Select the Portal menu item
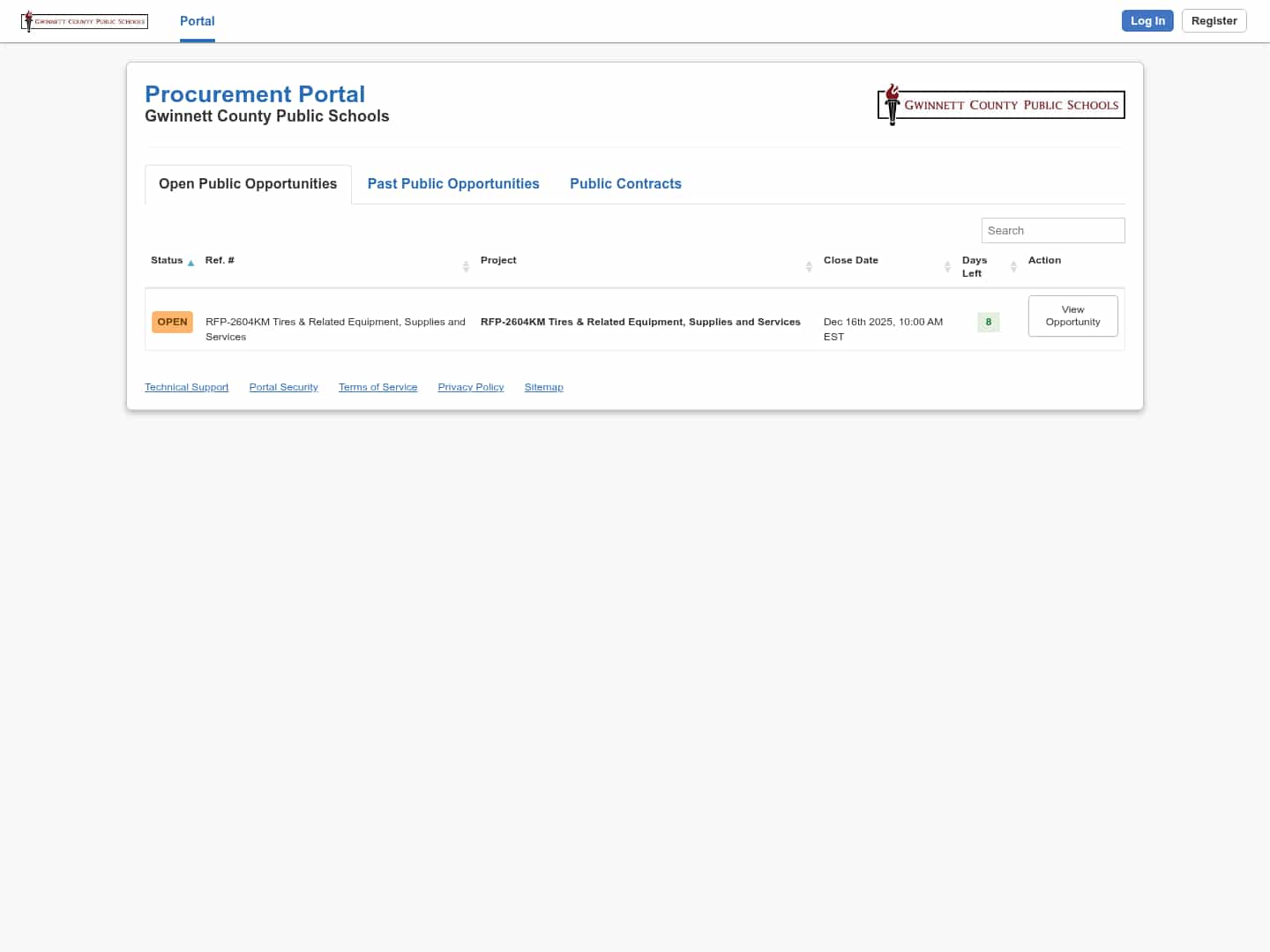Image resolution: width=1270 pixels, height=952 pixels. click(197, 20)
